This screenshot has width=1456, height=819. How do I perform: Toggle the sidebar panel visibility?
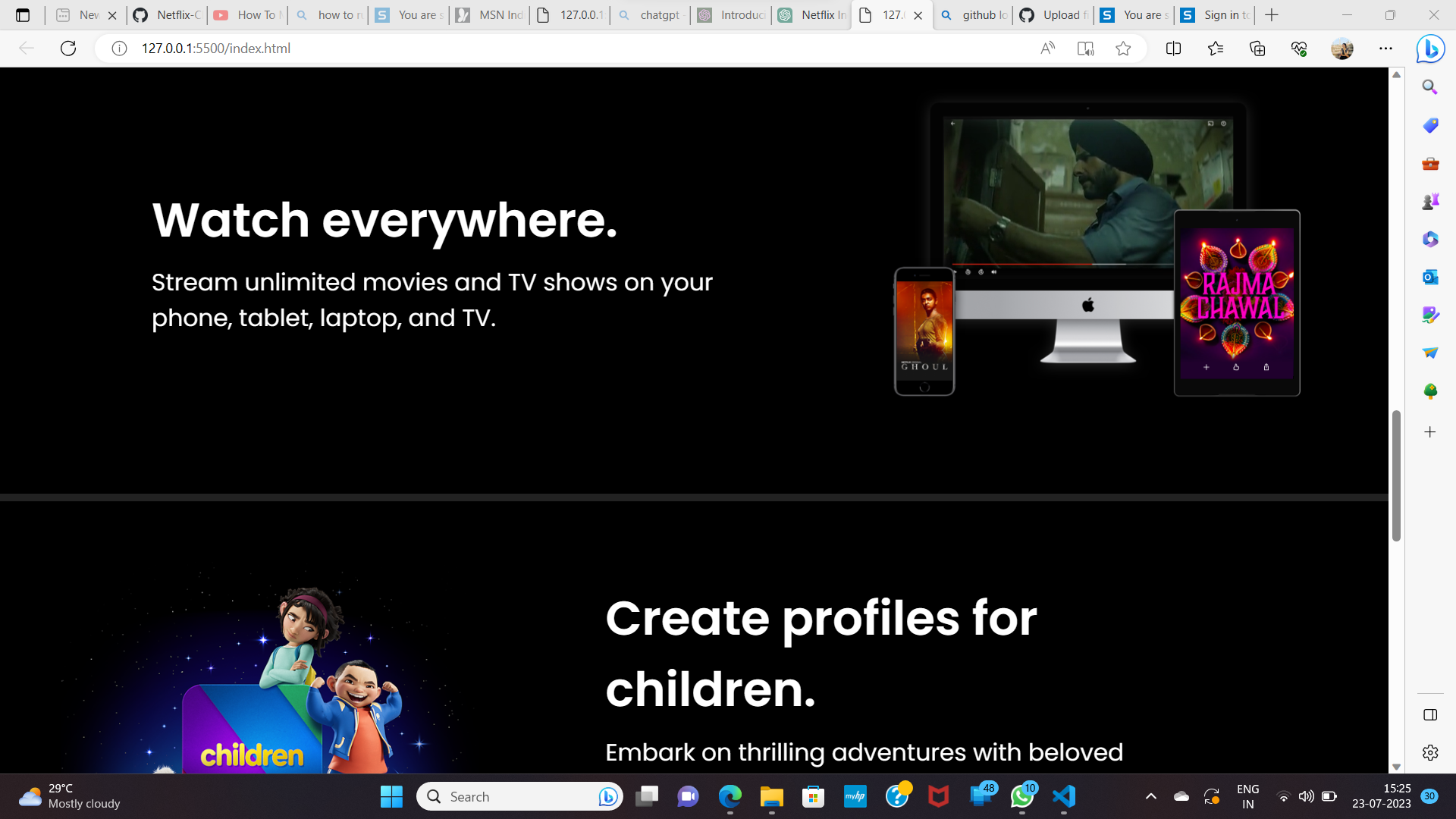[x=1429, y=714]
